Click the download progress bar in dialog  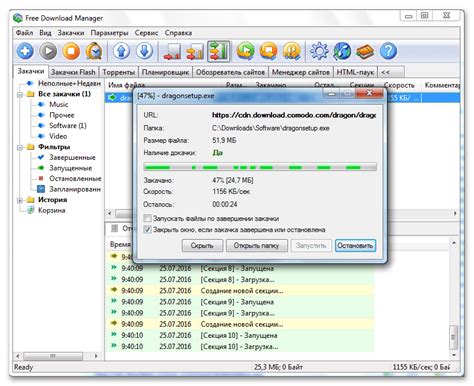pos(260,167)
